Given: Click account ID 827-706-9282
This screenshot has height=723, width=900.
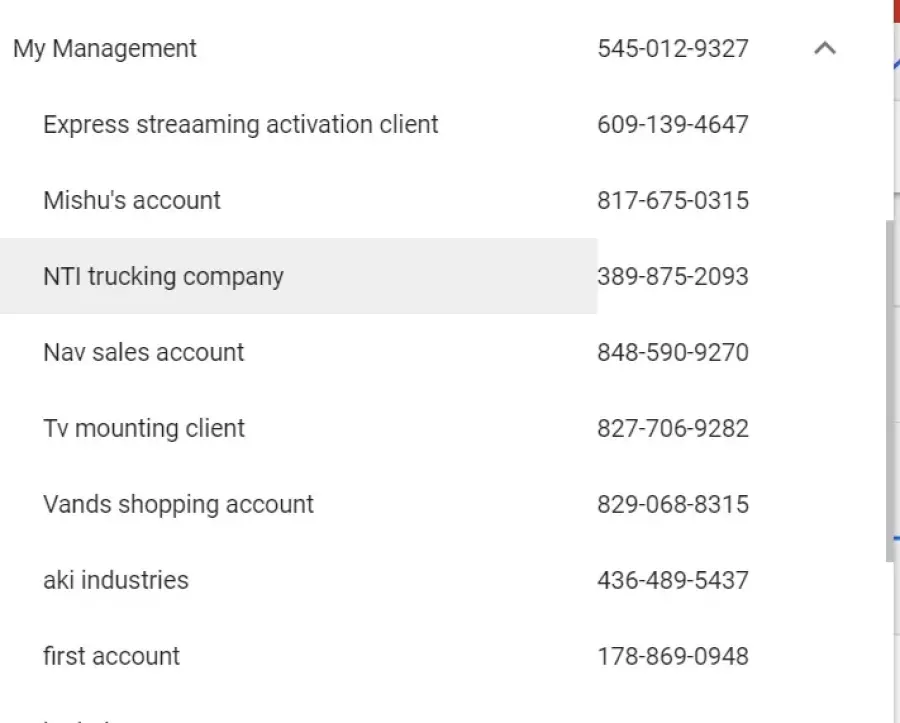Looking at the screenshot, I should pos(672,428).
